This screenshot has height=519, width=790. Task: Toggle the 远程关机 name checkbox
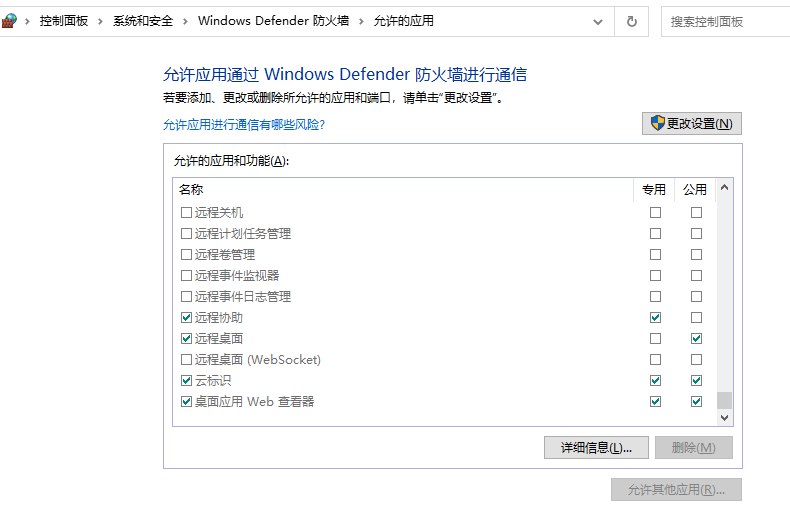186,213
